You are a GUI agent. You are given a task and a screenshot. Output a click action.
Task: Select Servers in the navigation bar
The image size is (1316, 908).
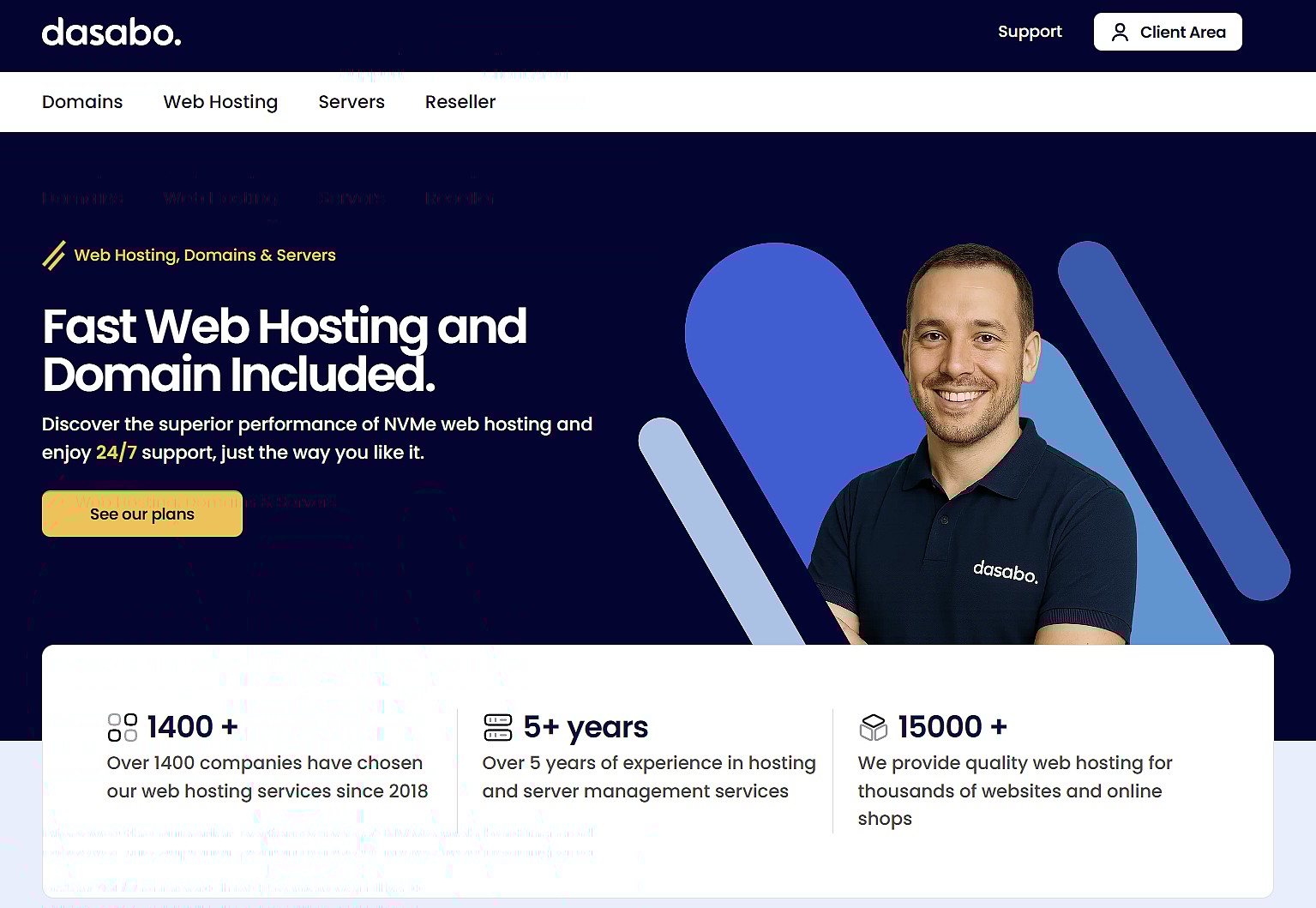[352, 102]
